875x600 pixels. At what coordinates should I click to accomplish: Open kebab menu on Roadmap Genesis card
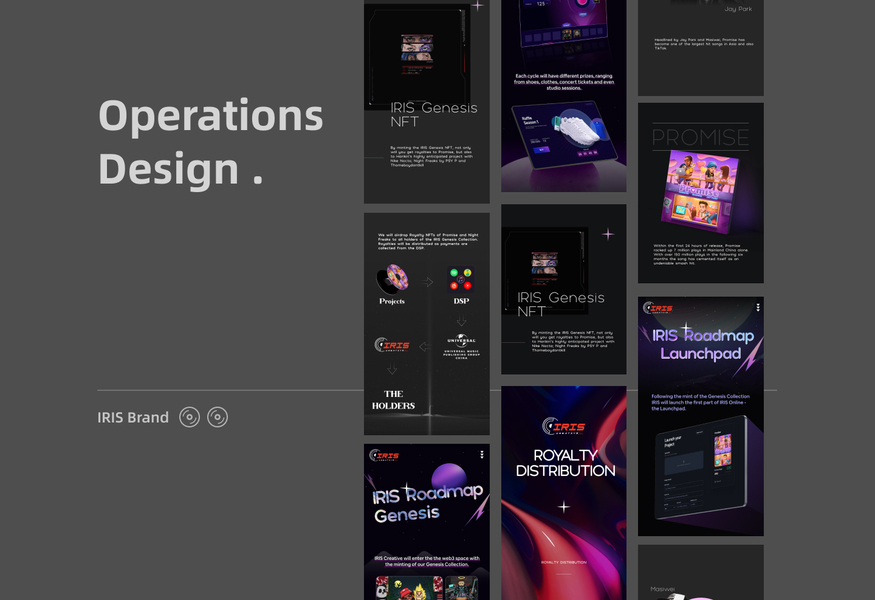point(482,455)
